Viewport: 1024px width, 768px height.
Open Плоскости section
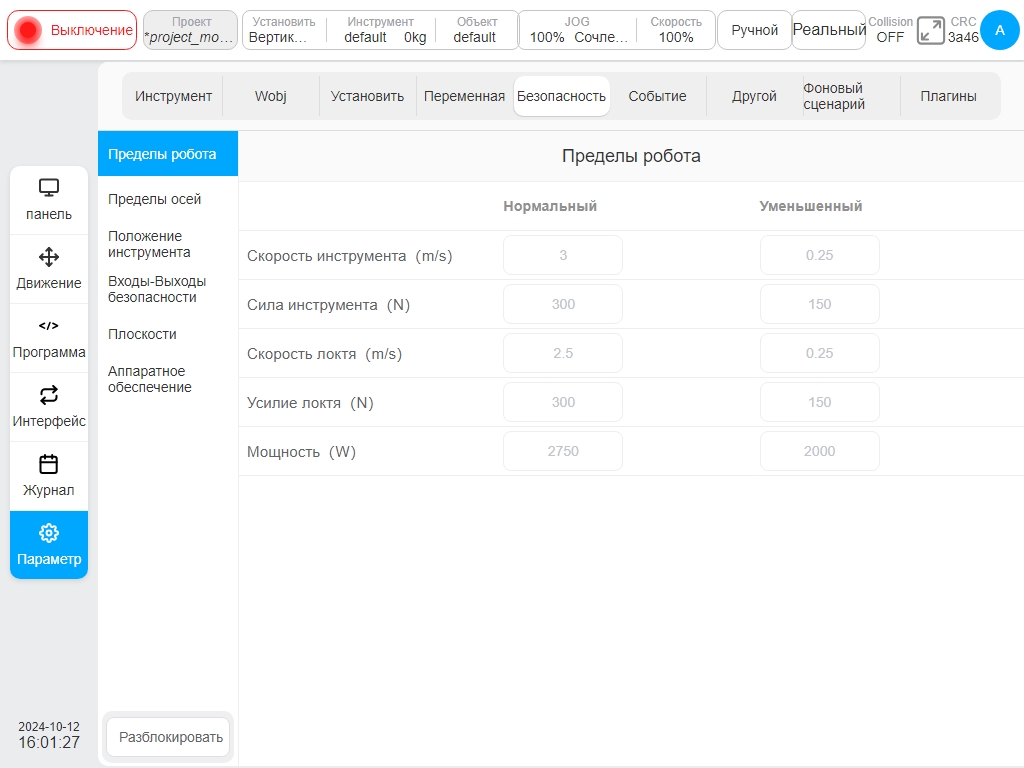click(x=168, y=334)
